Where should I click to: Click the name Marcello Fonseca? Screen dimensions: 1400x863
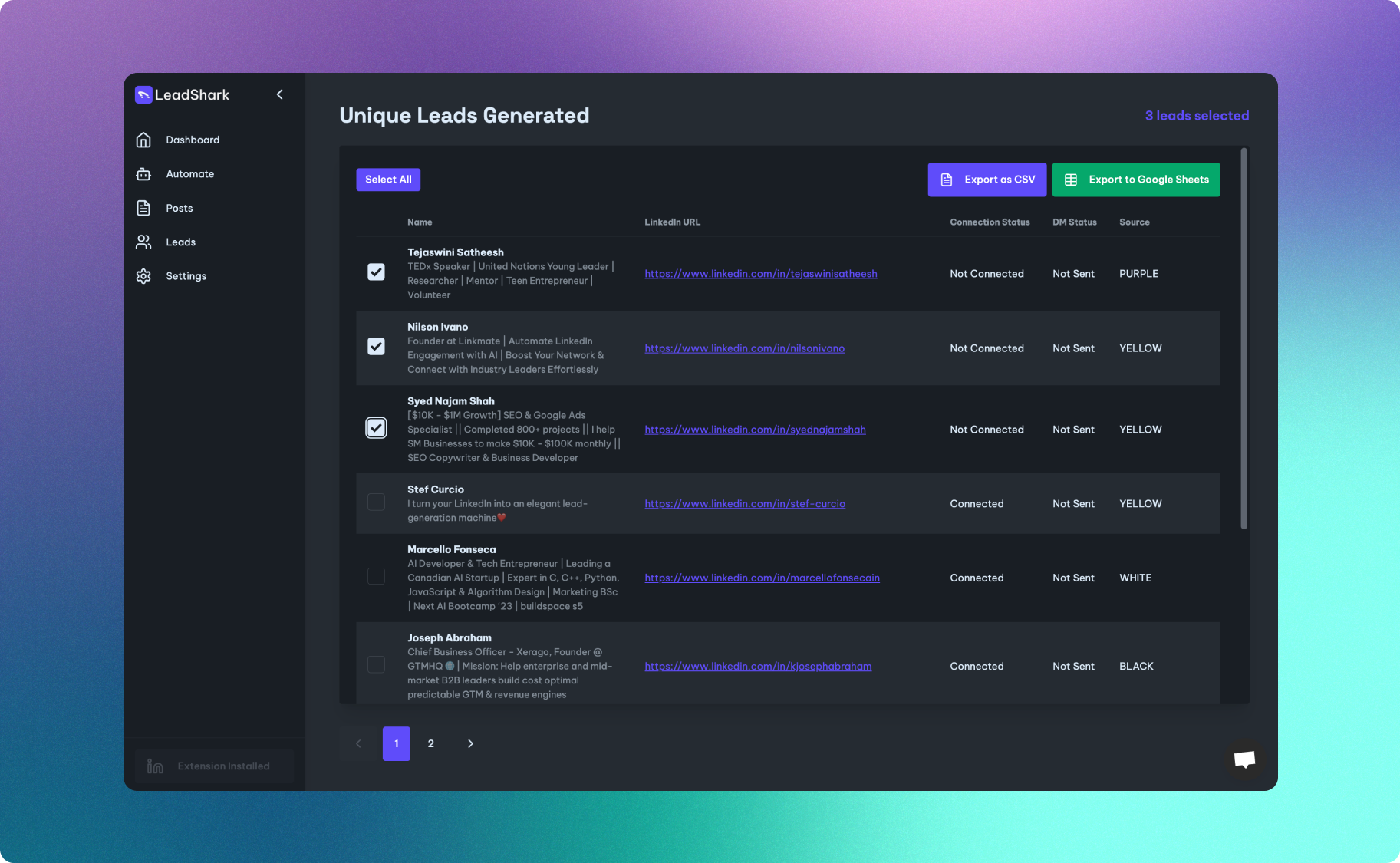pyautogui.click(x=451, y=549)
